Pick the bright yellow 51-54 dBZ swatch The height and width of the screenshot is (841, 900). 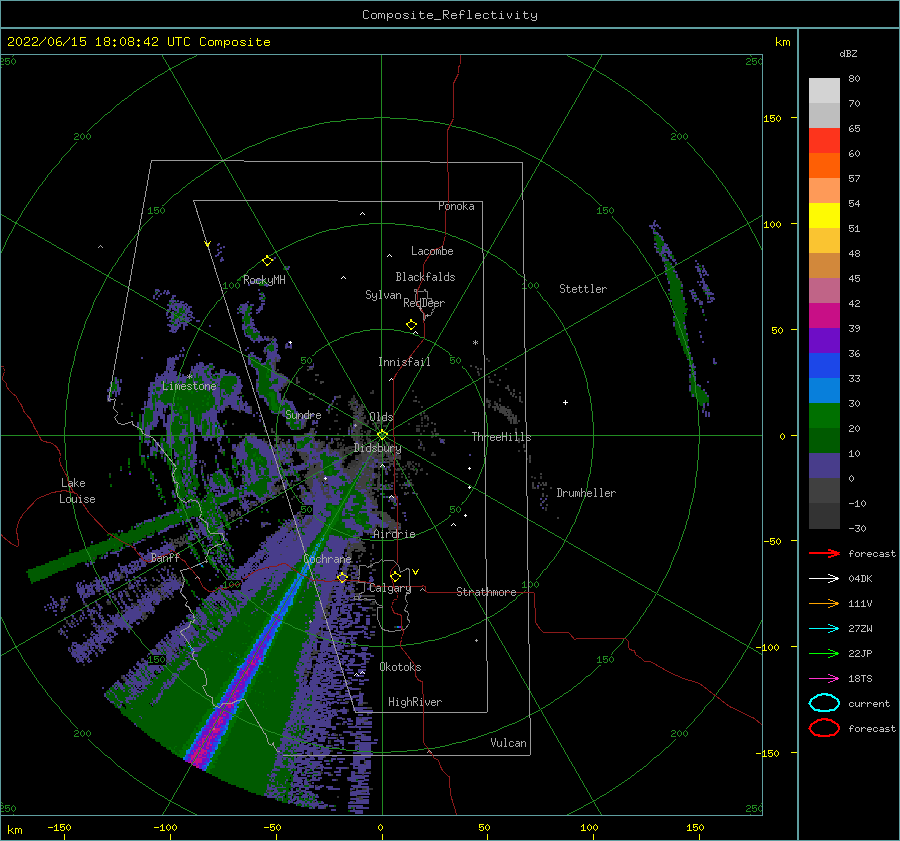tap(824, 216)
